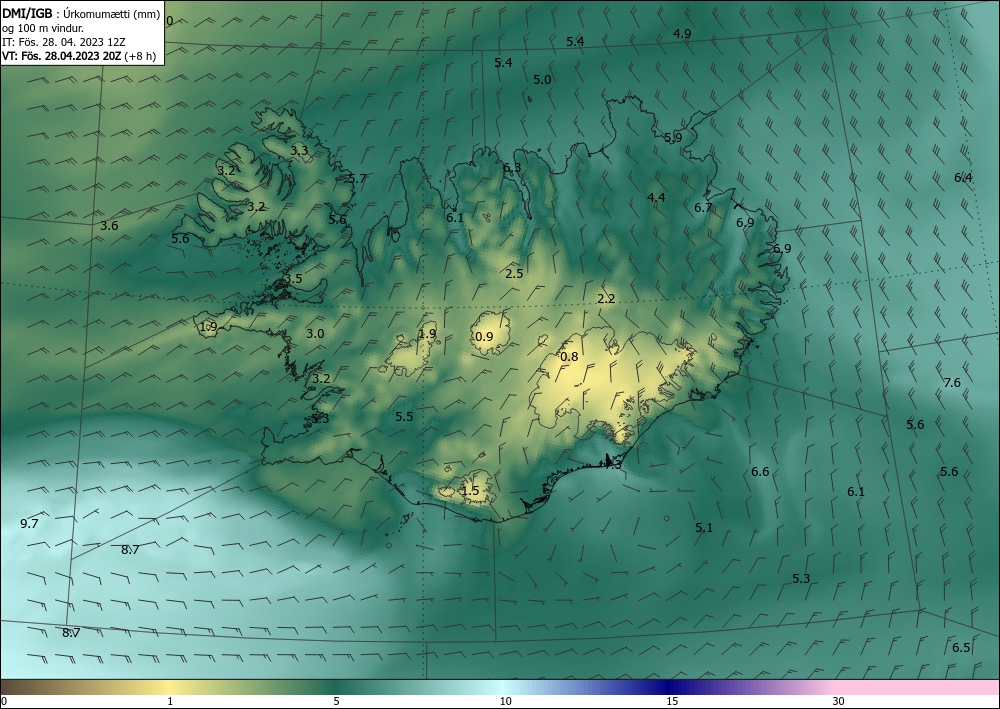Click the 4.4 value in northeast Iceland
1000x709 pixels.
click(656, 197)
